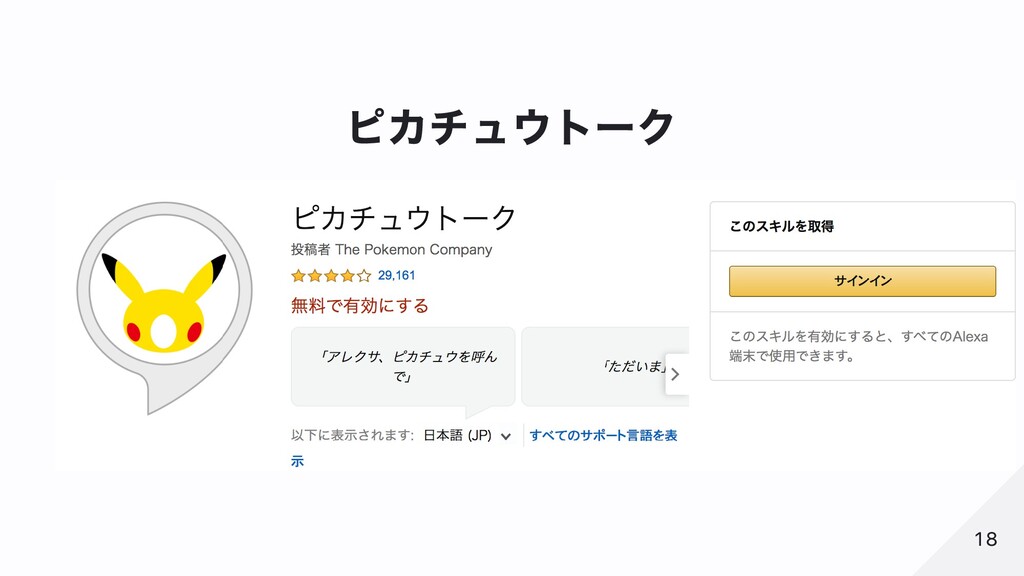Click the large bold slide title

click(511, 127)
